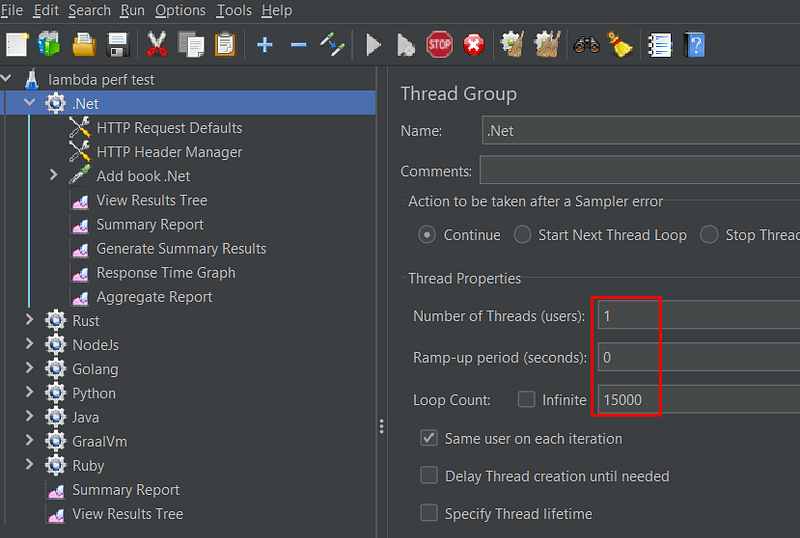
Task: Save the test plan with floppy icon
Action: pos(118,45)
